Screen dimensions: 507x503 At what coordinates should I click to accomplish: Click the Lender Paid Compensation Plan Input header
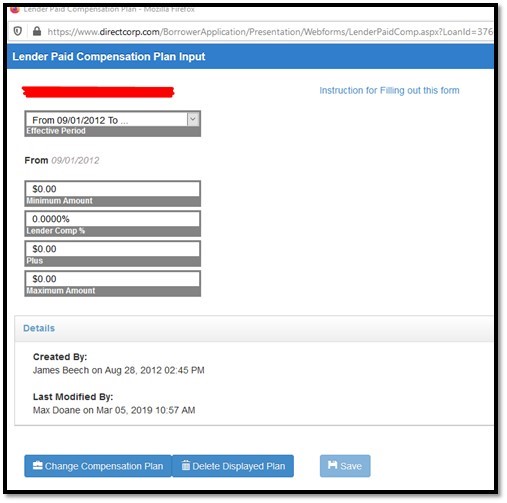coord(109,56)
